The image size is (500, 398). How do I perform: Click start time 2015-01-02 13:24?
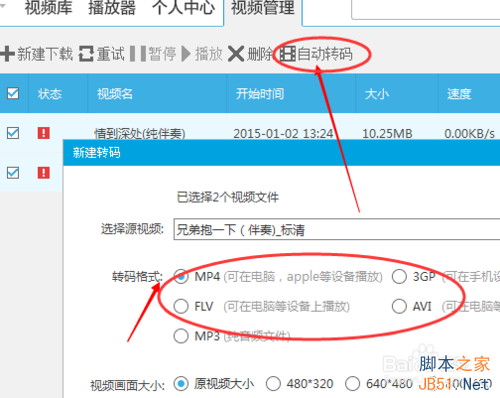coord(283,134)
